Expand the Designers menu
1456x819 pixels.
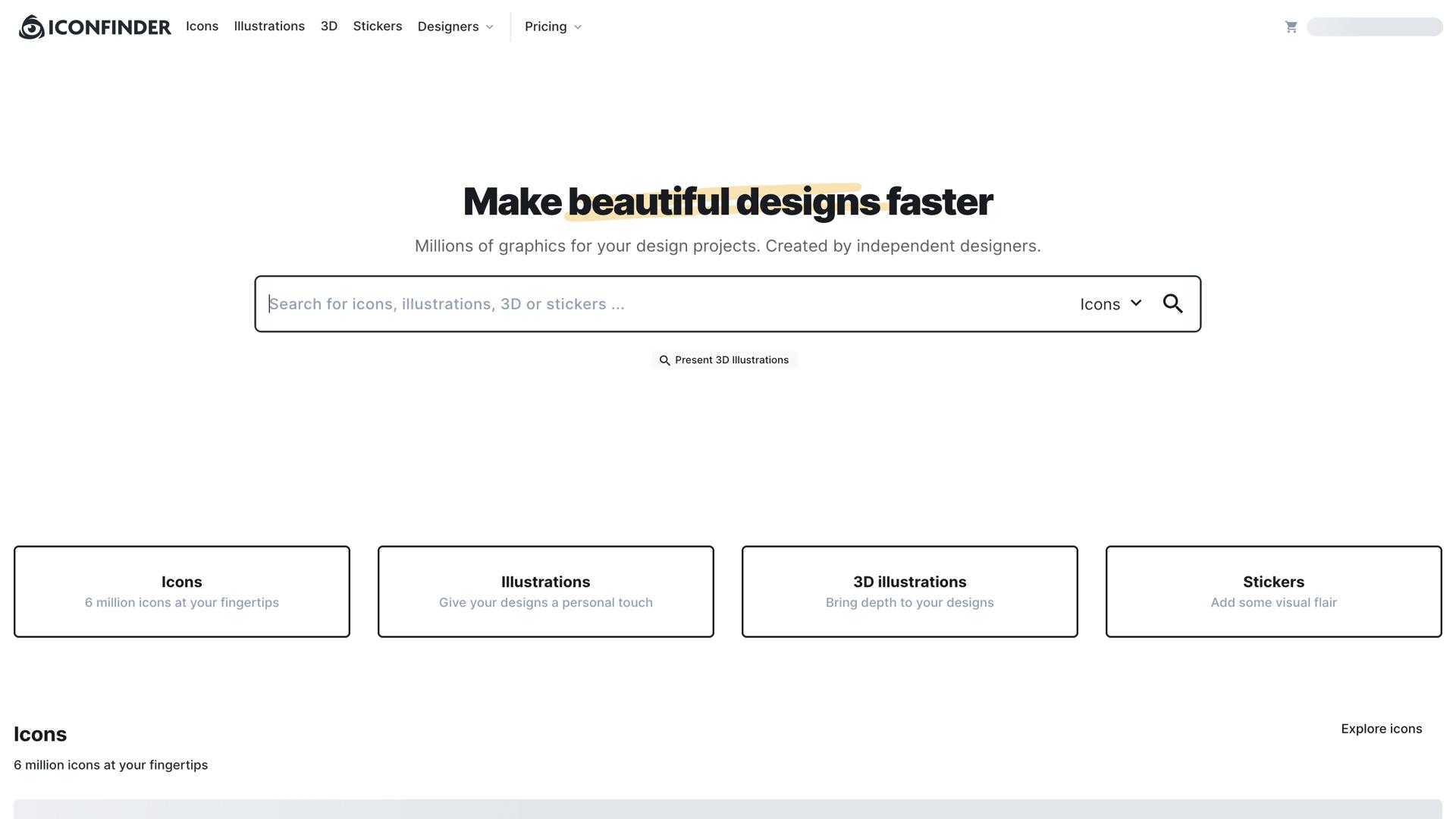(455, 27)
